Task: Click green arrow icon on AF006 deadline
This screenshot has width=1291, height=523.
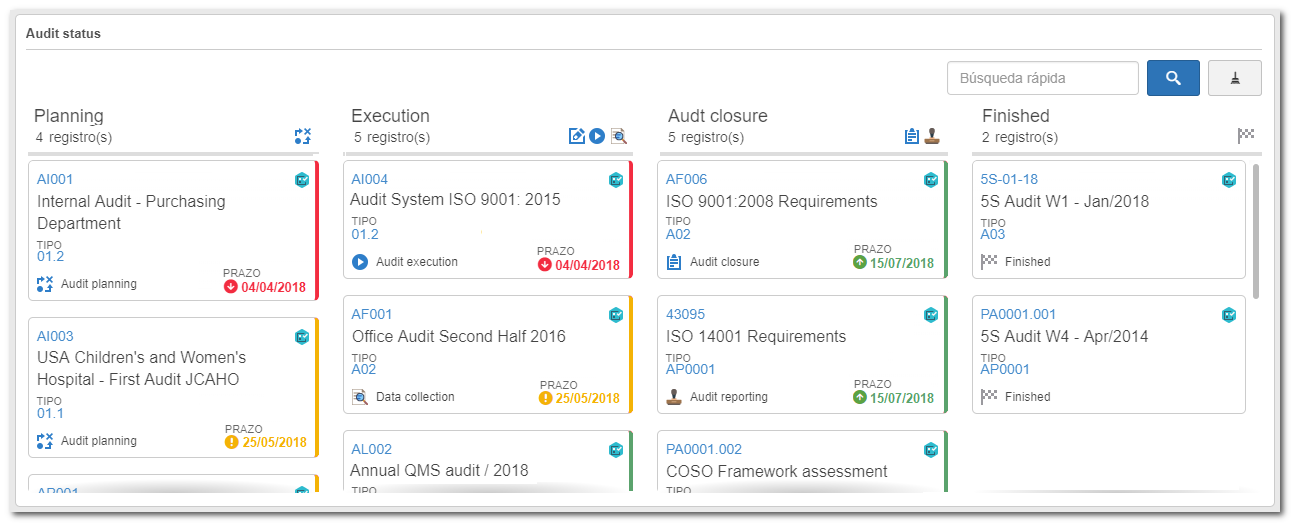Action: (860, 263)
